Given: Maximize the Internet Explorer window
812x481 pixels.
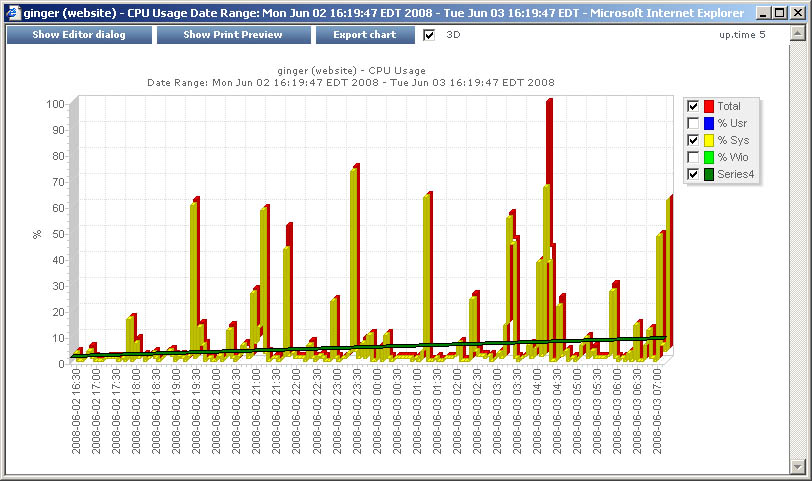Looking at the screenshot, I should [779, 13].
